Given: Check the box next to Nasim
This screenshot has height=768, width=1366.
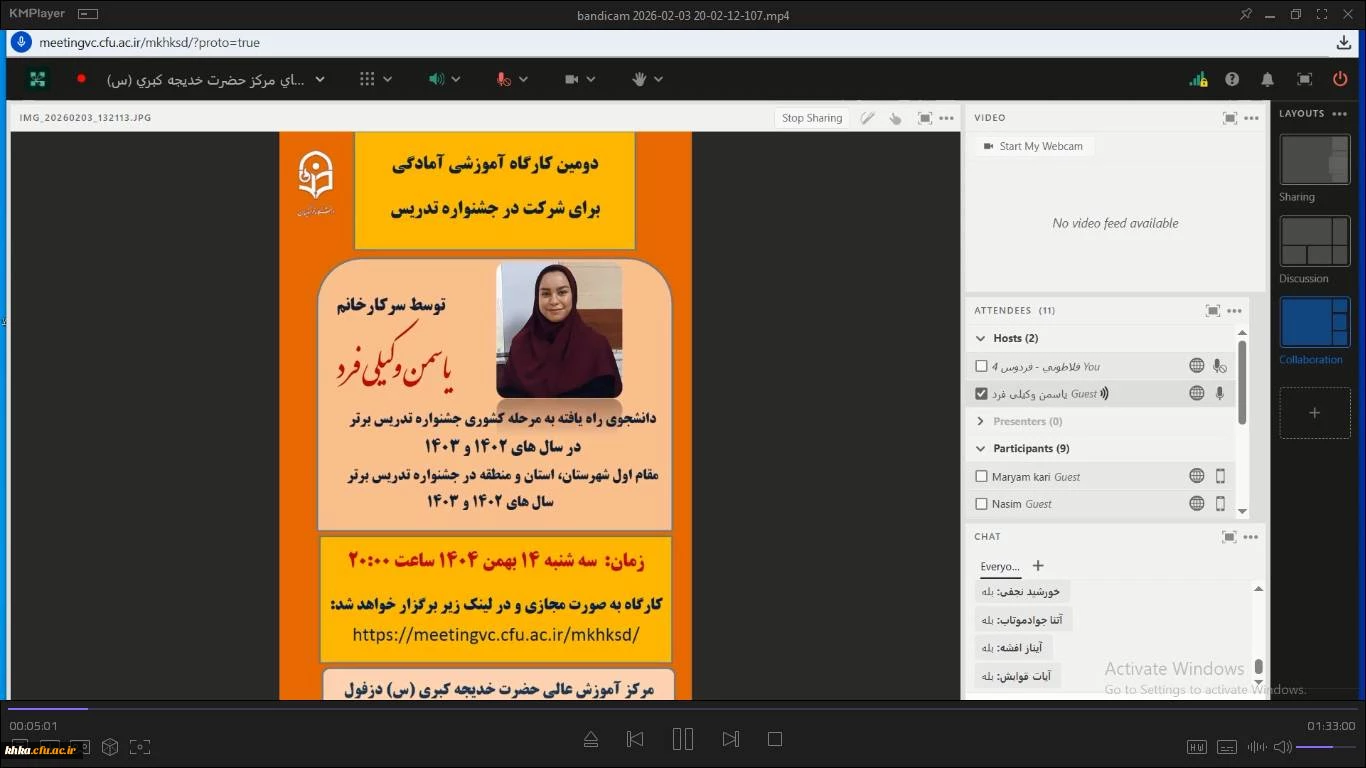Looking at the screenshot, I should pyautogui.click(x=981, y=504).
